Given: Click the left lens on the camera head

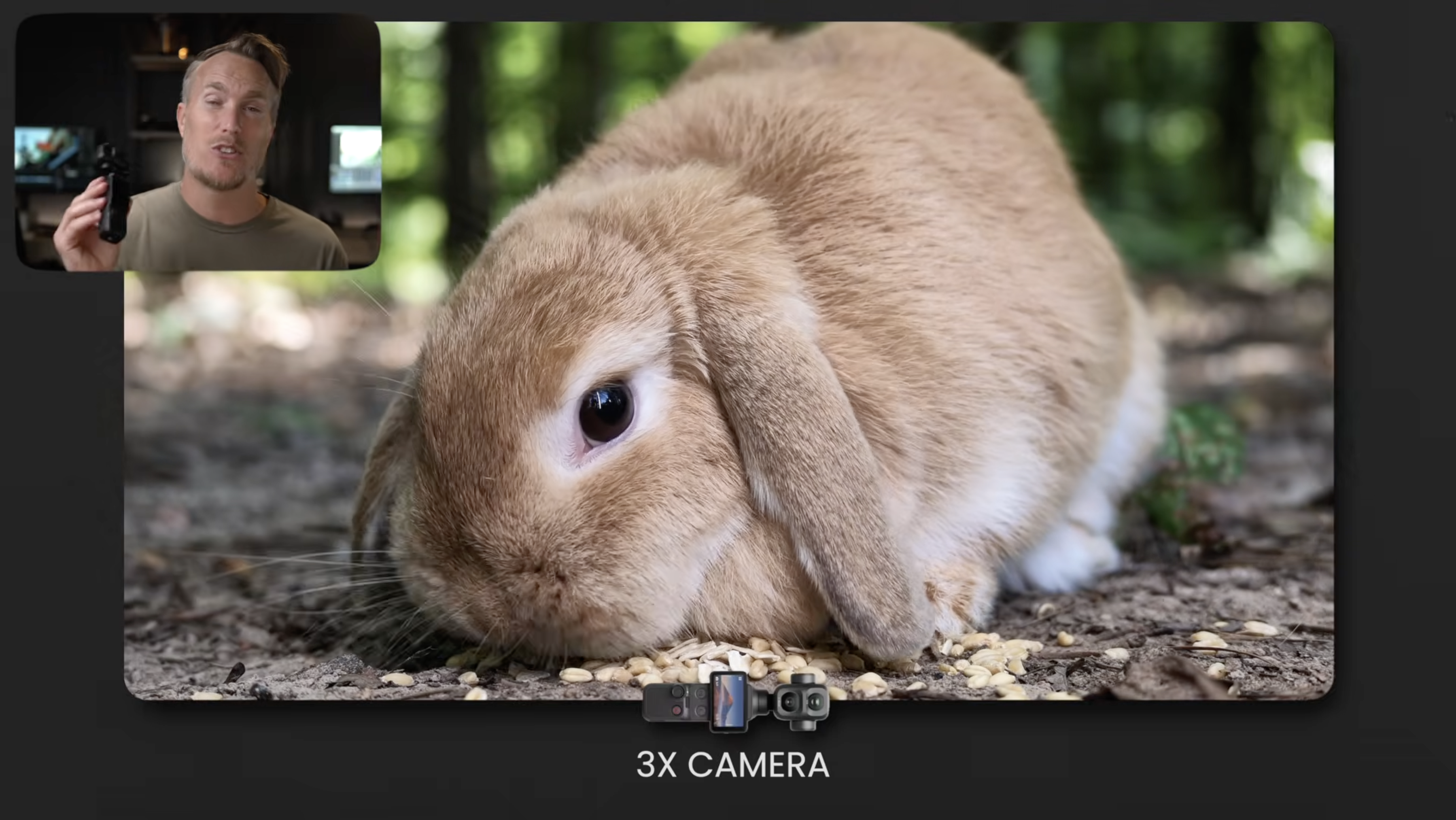Looking at the screenshot, I should point(790,702).
